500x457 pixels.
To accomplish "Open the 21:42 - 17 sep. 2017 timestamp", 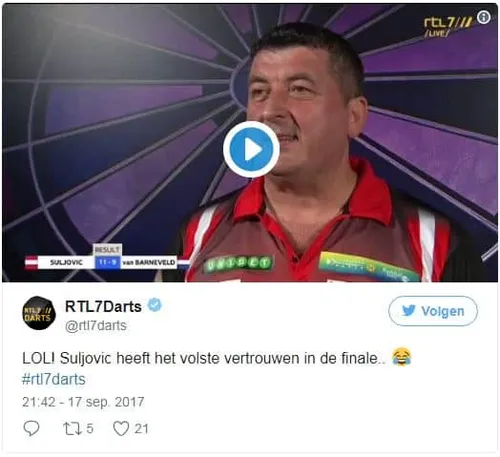I will (x=83, y=402).
